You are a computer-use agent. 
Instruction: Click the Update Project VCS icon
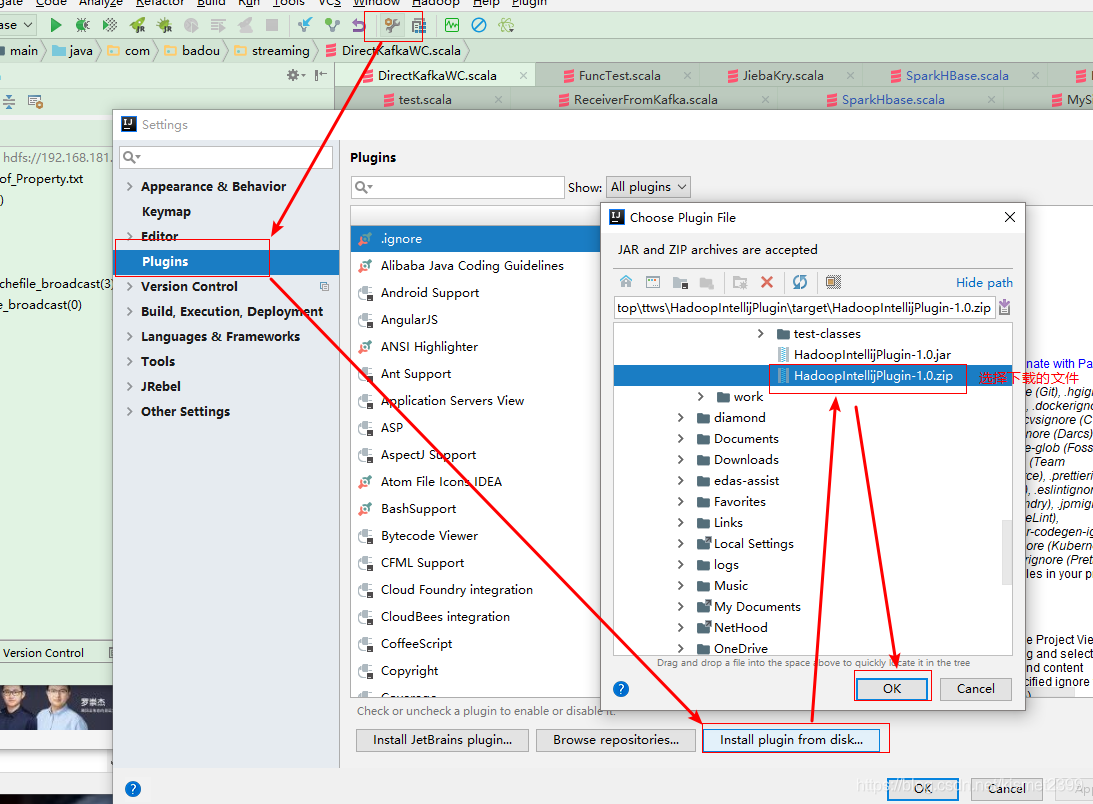tap(305, 26)
